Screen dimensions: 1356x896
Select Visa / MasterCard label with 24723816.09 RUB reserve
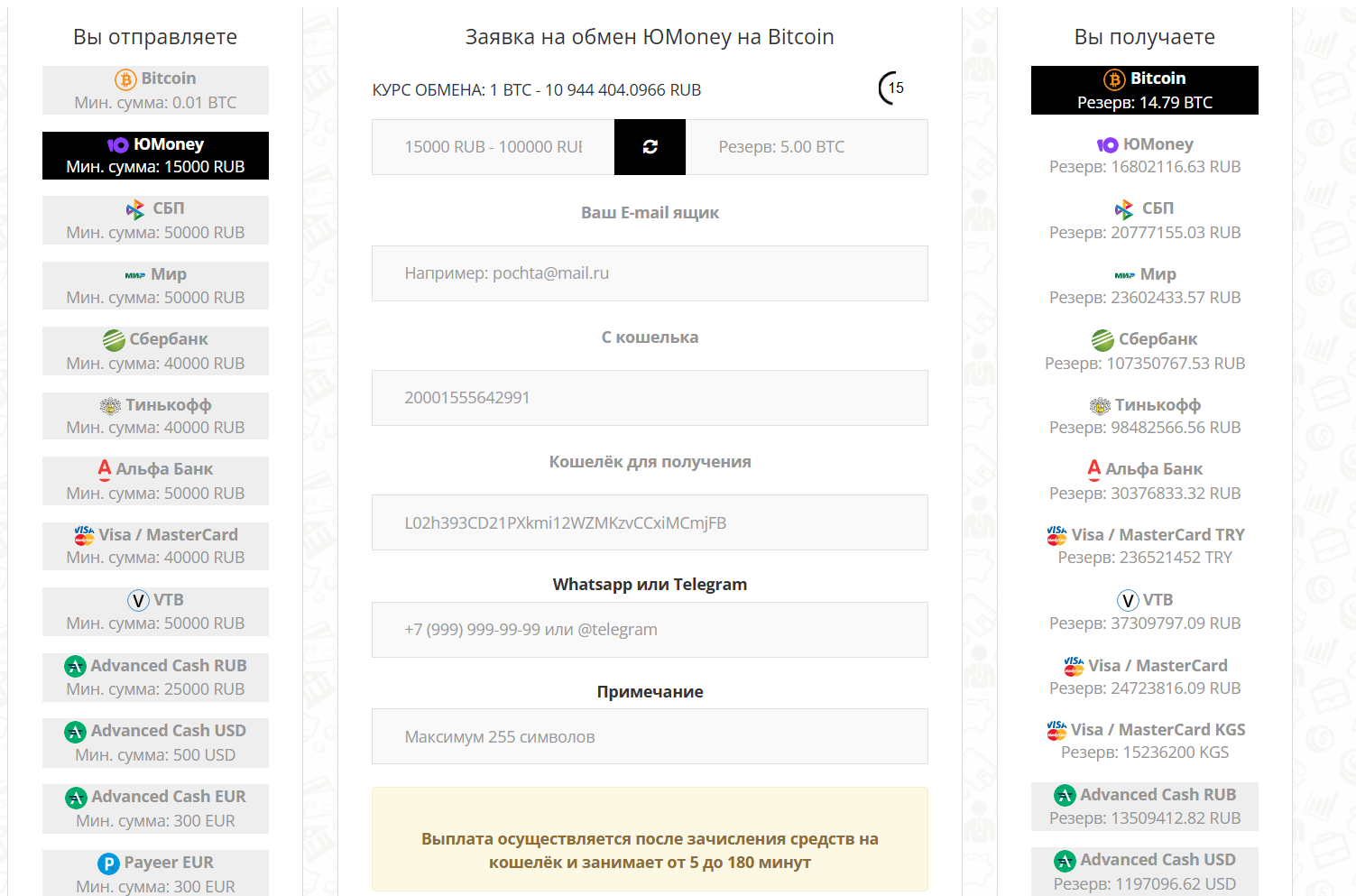1158,666
